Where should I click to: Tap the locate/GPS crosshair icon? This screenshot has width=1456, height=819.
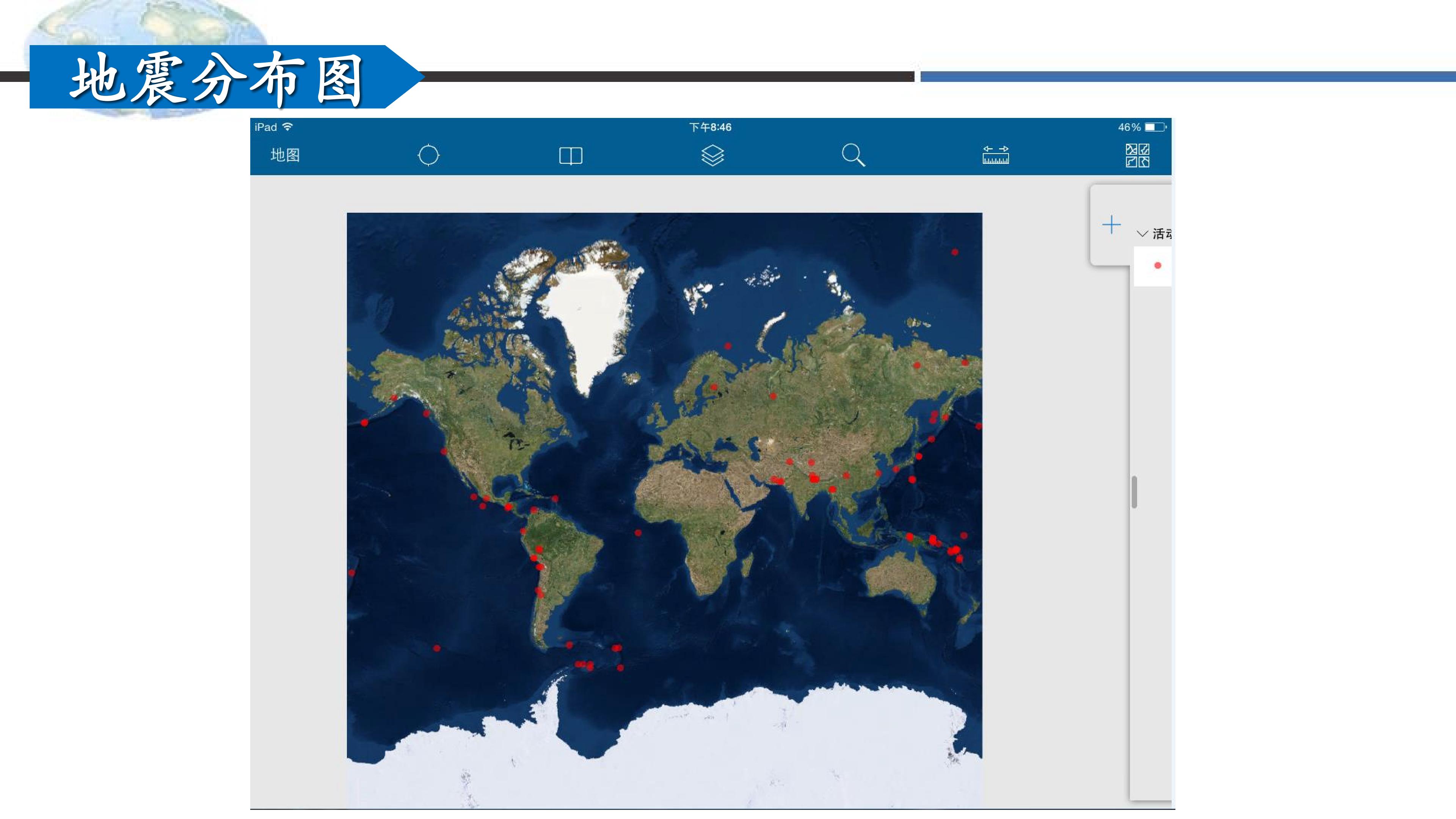pyautogui.click(x=428, y=155)
